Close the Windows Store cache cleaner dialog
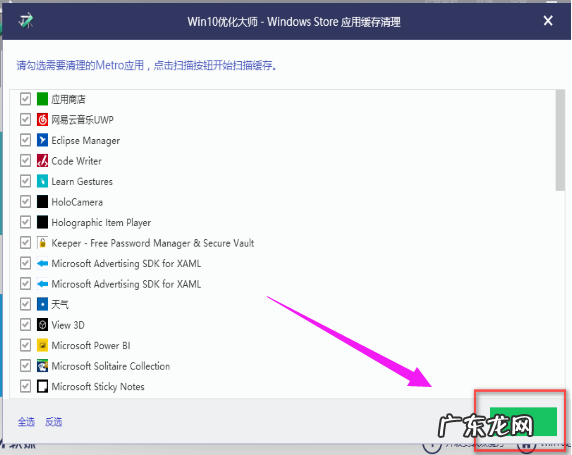The image size is (572, 455). pyautogui.click(x=548, y=21)
